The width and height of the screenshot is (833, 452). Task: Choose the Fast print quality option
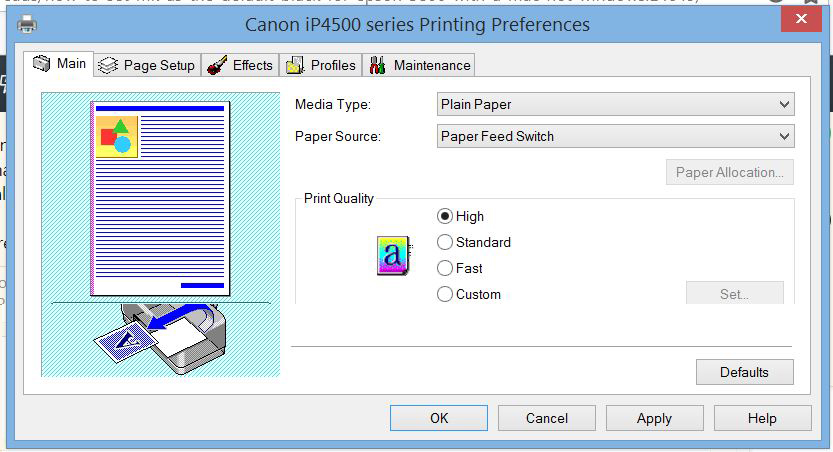445,268
